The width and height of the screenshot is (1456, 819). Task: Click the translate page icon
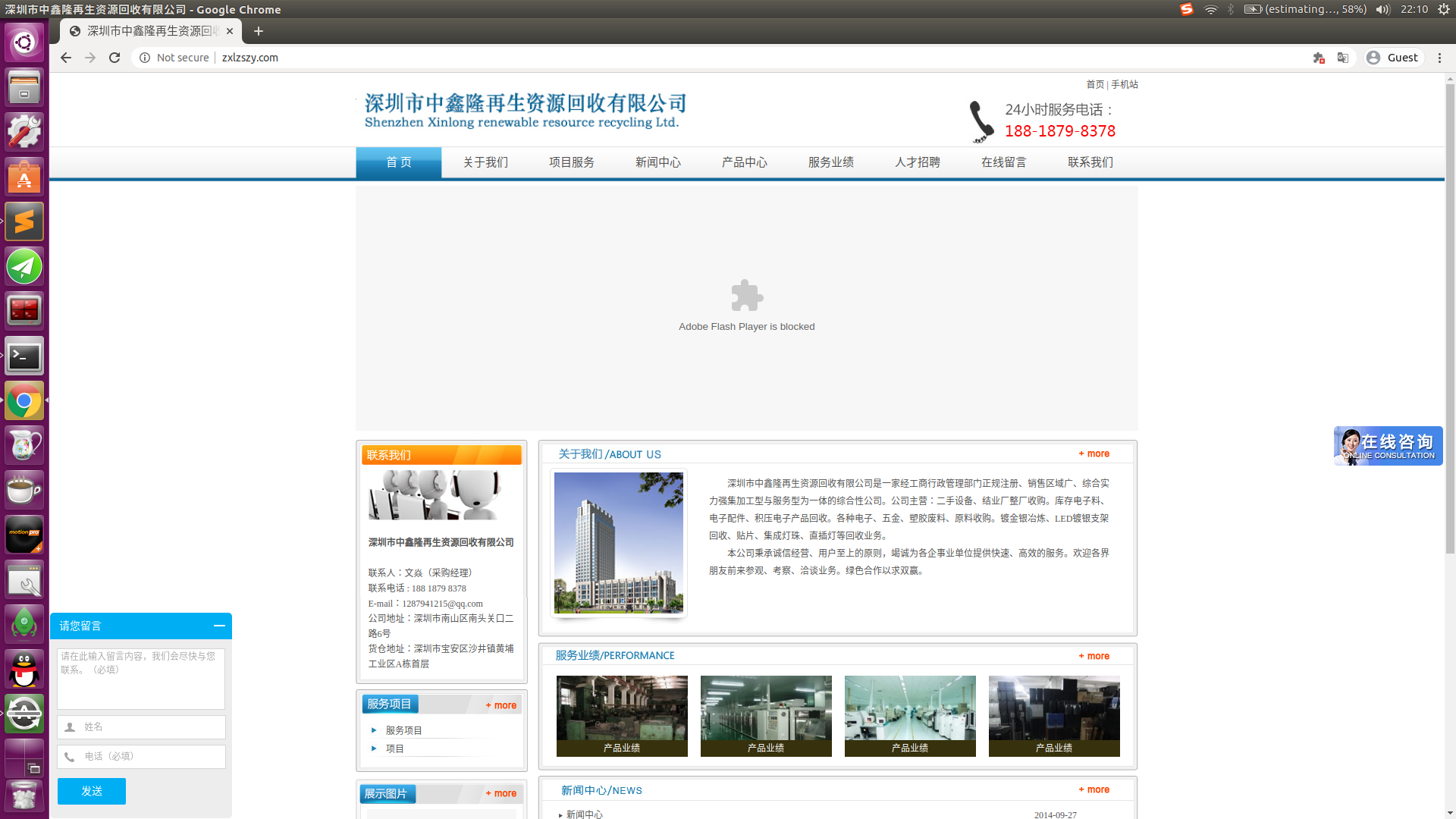(x=1343, y=58)
